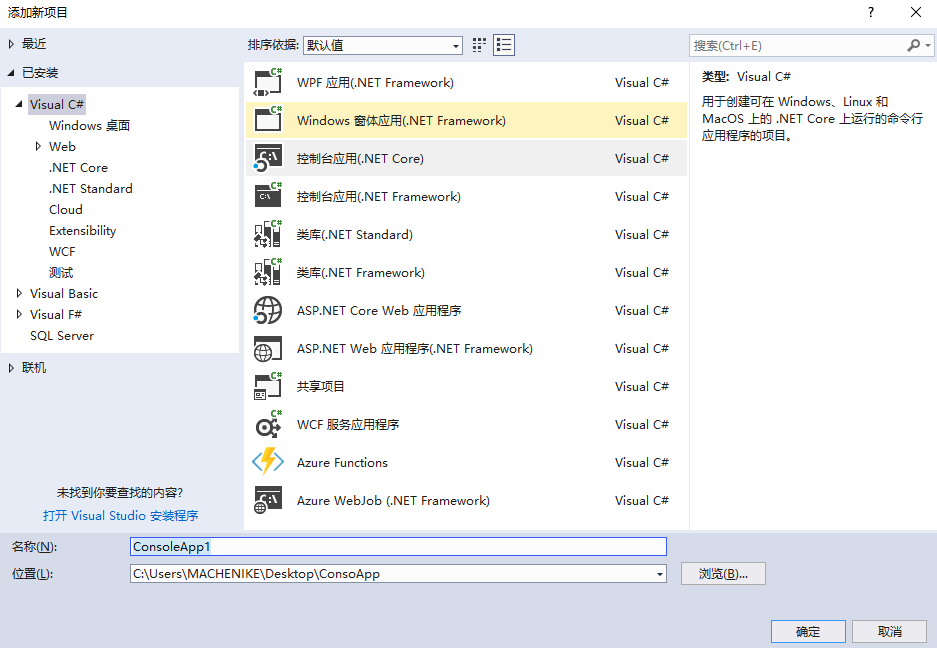Viewport: 937px width, 648px height.
Task: Select 类库(.NET Framework) template name
Action: pos(360,273)
